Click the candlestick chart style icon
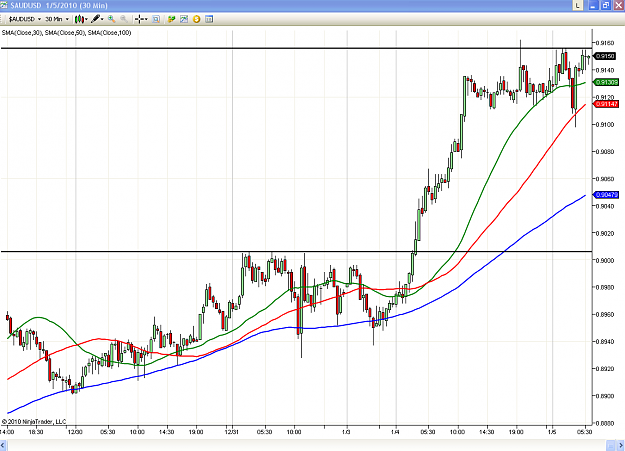Image resolution: width=625 pixels, height=451 pixels. [x=79, y=19]
